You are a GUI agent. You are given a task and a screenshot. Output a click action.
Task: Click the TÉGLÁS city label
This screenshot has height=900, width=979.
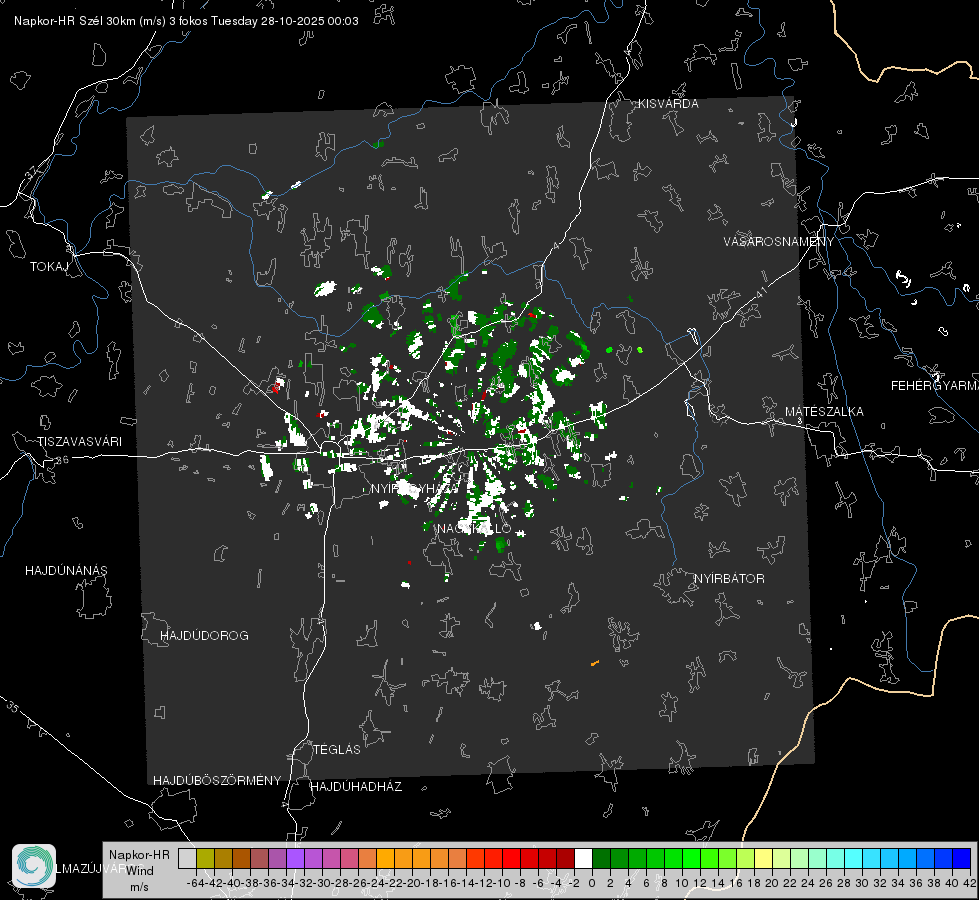[337, 750]
